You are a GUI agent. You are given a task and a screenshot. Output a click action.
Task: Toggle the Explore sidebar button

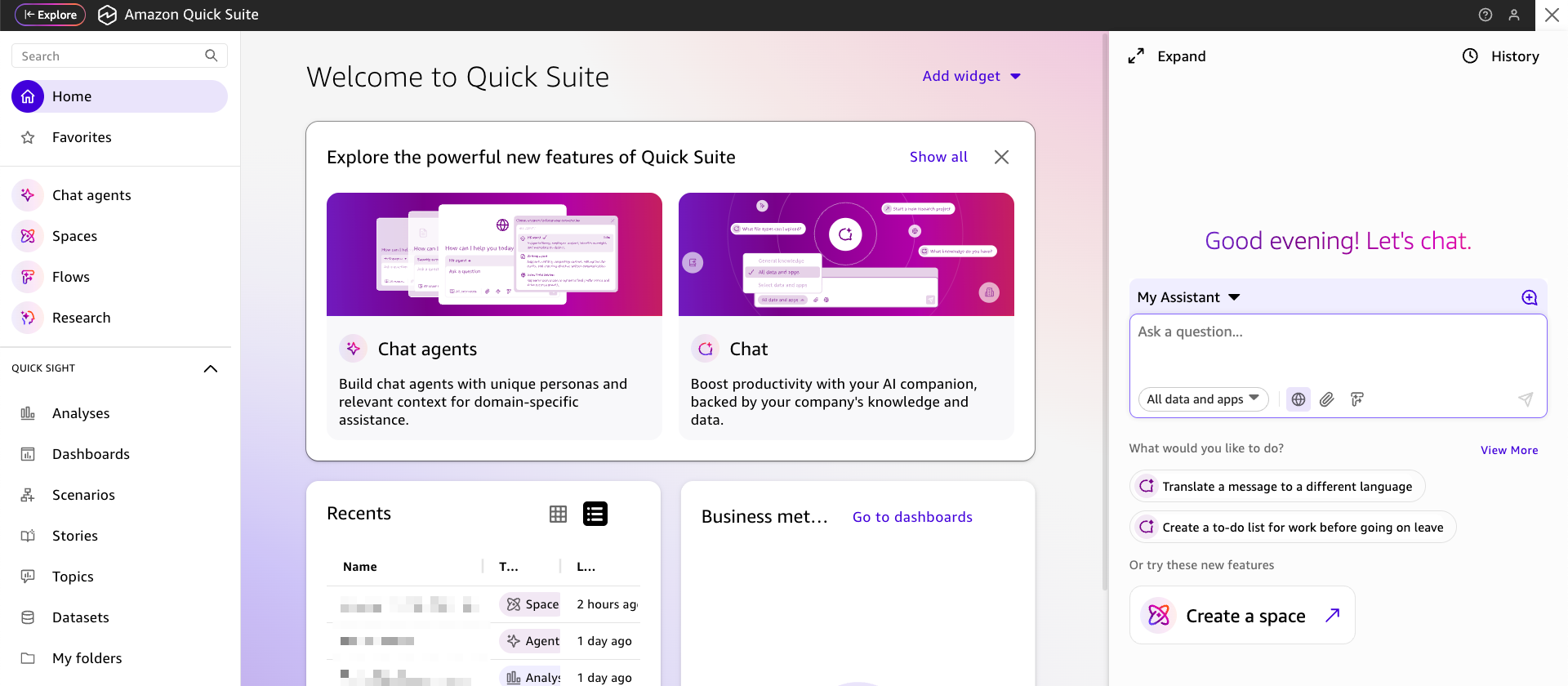(50, 15)
